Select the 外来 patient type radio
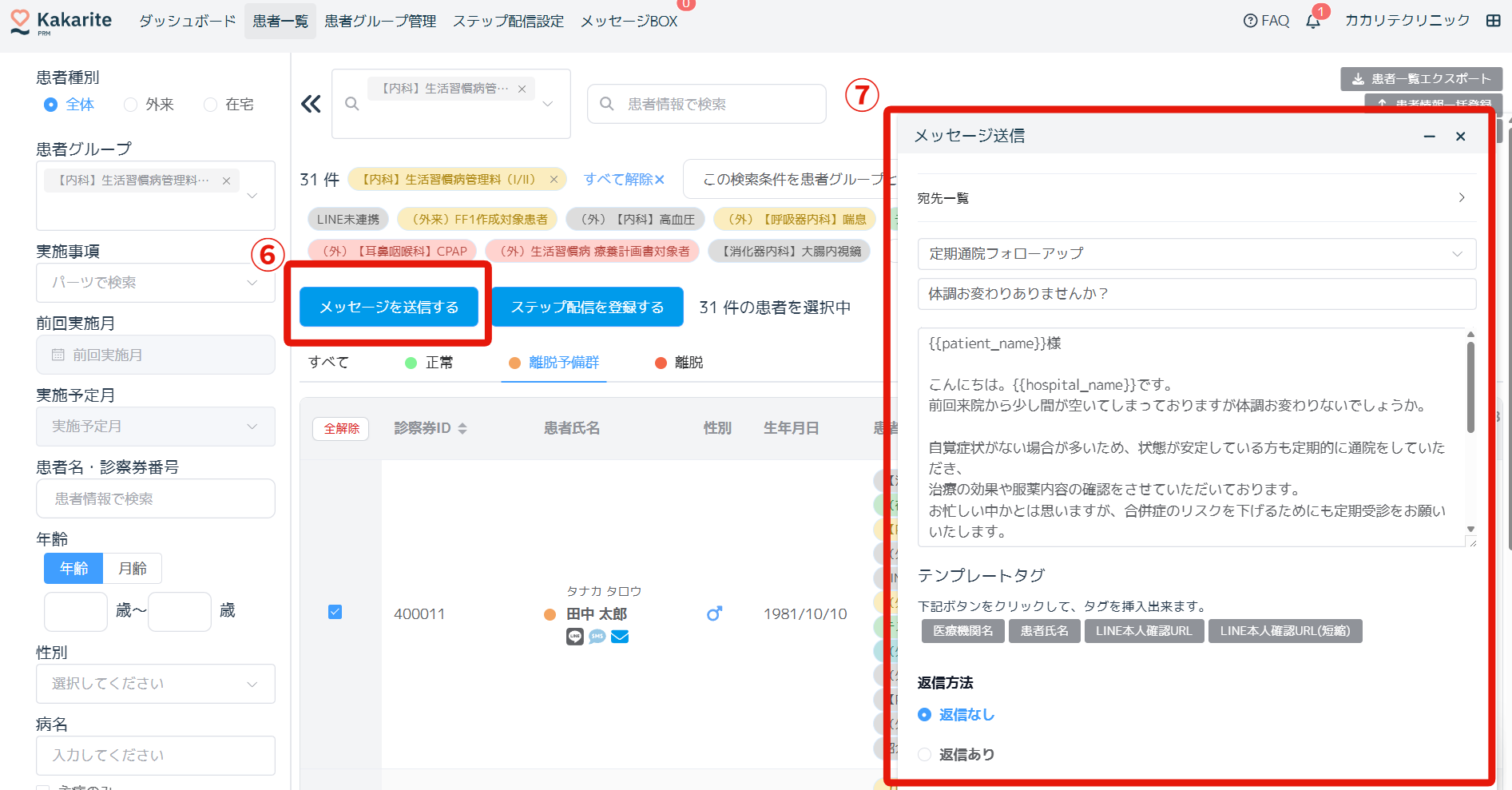The width and height of the screenshot is (1512, 790). click(131, 105)
